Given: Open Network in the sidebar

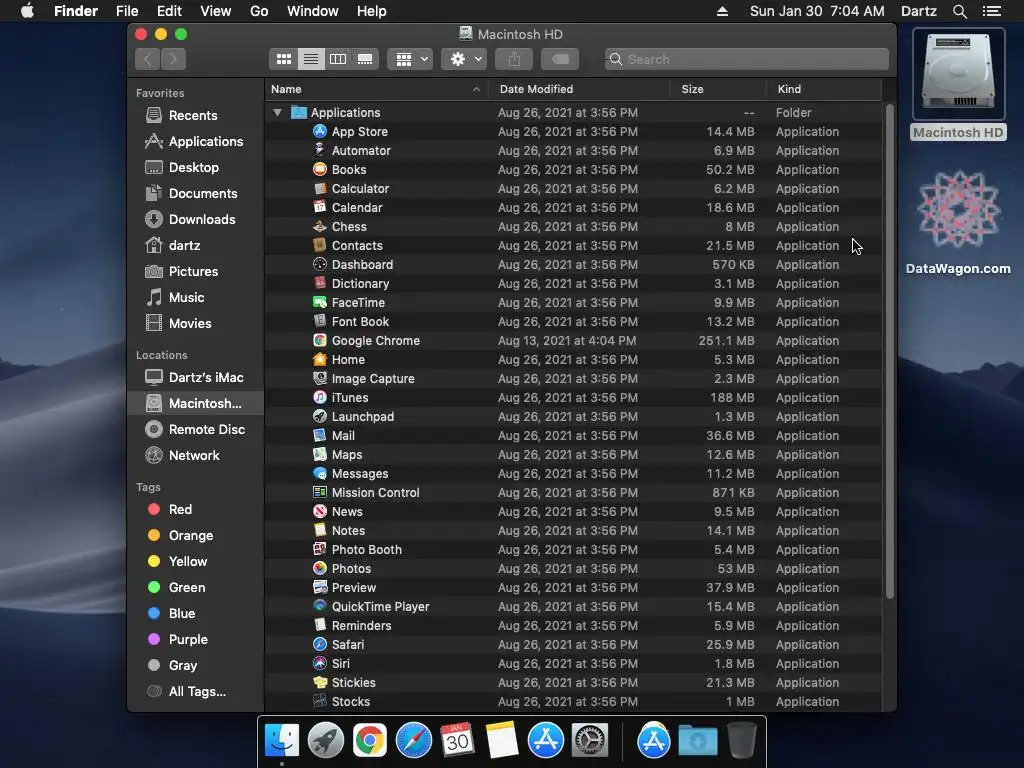Looking at the screenshot, I should [x=196, y=456].
